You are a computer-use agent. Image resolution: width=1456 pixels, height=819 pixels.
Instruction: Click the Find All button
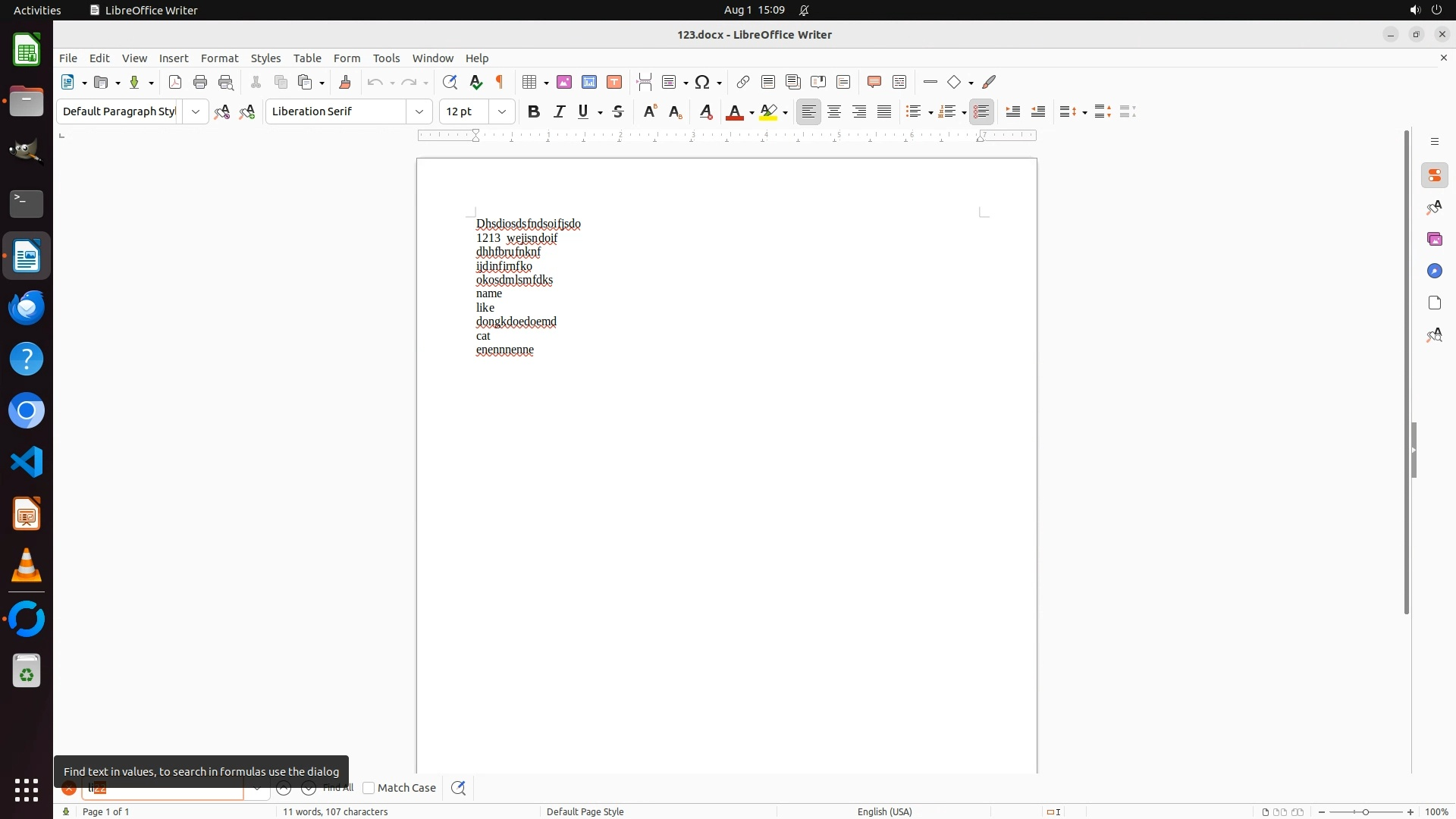(338, 788)
